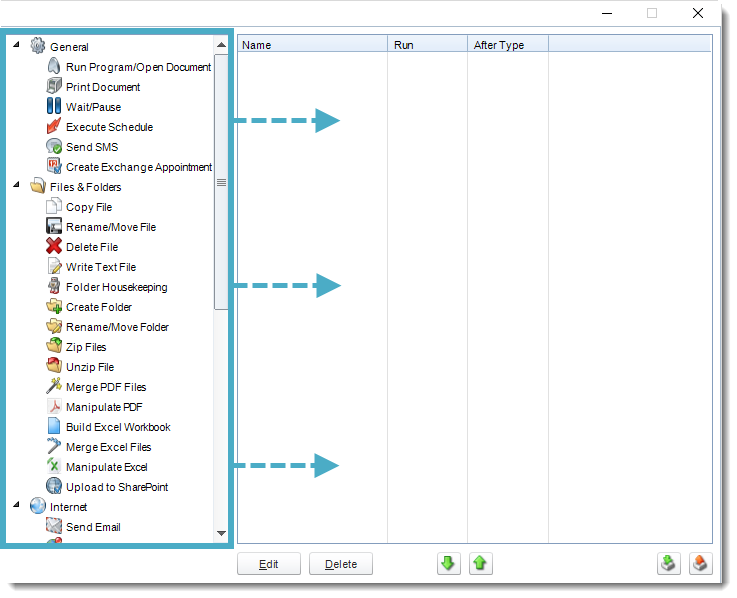Click the Manipulate PDF icon
737x598 pixels.
[x=54, y=406]
